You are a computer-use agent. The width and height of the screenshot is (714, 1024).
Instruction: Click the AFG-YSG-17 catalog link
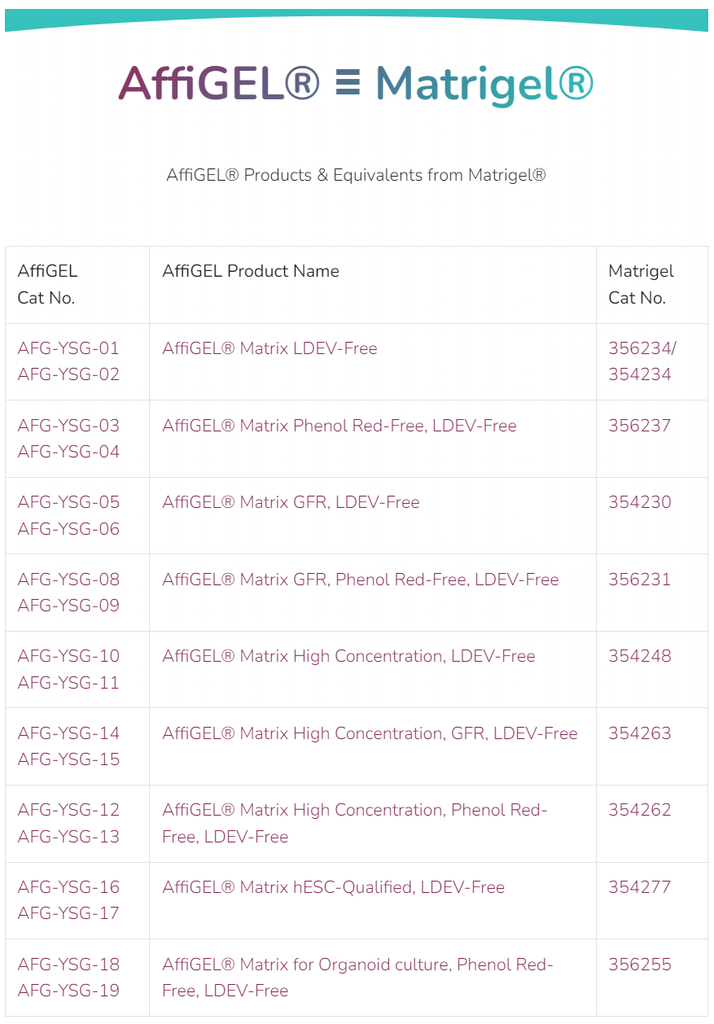[x=69, y=913]
